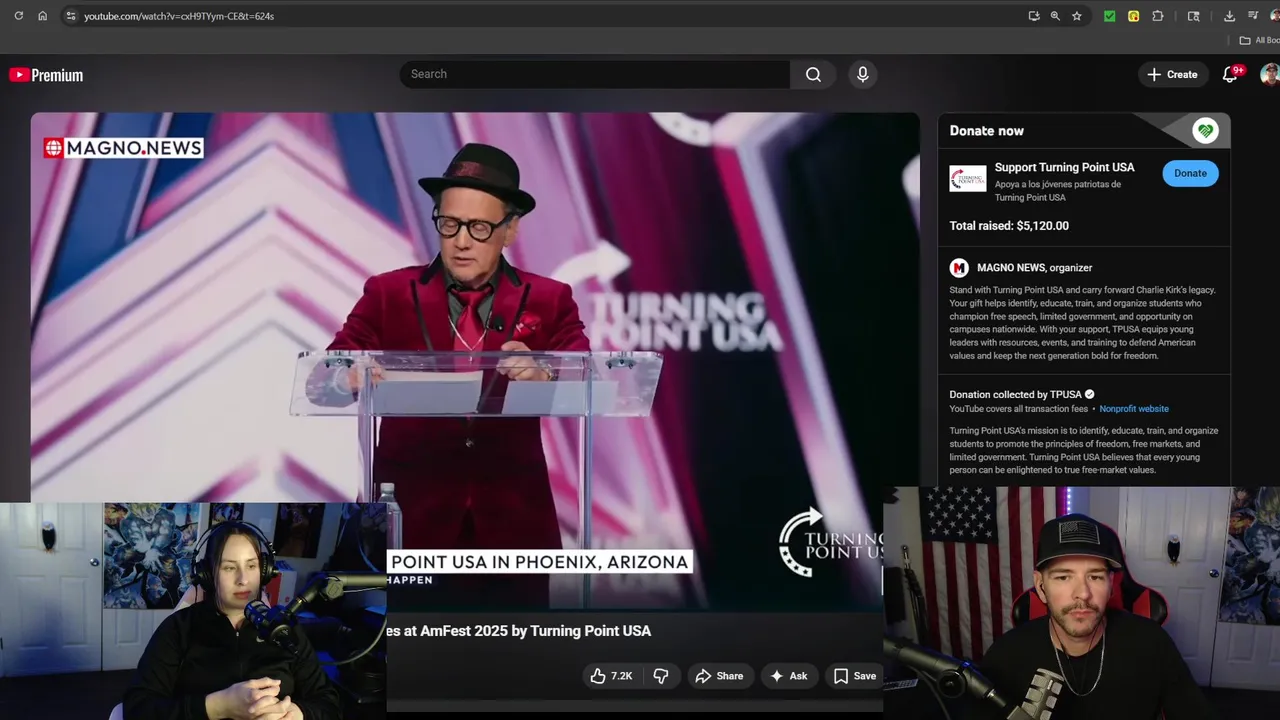
Task: Start voice search with the microphone icon
Action: point(863,74)
